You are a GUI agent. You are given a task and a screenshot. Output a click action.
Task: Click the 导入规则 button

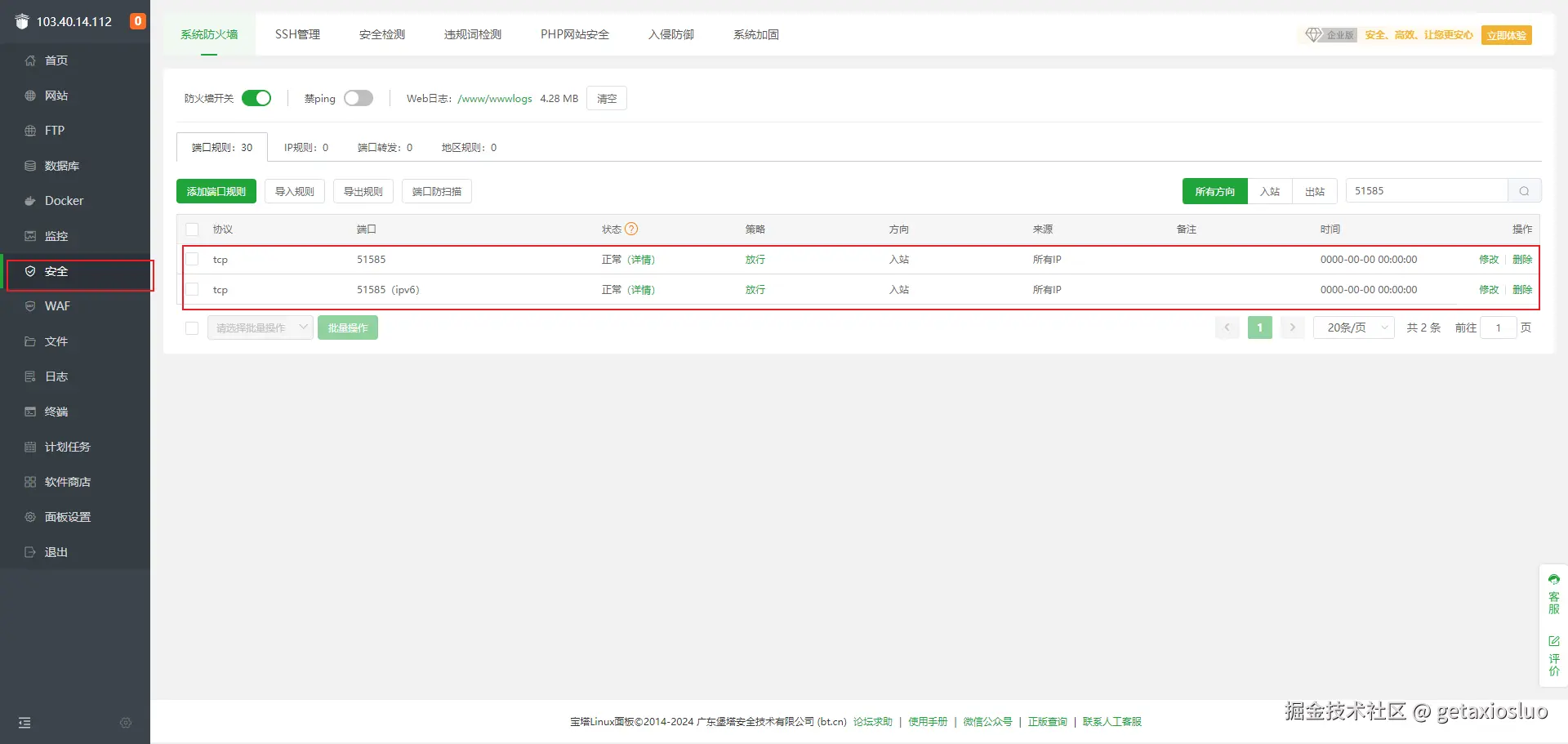pos(295,191)
